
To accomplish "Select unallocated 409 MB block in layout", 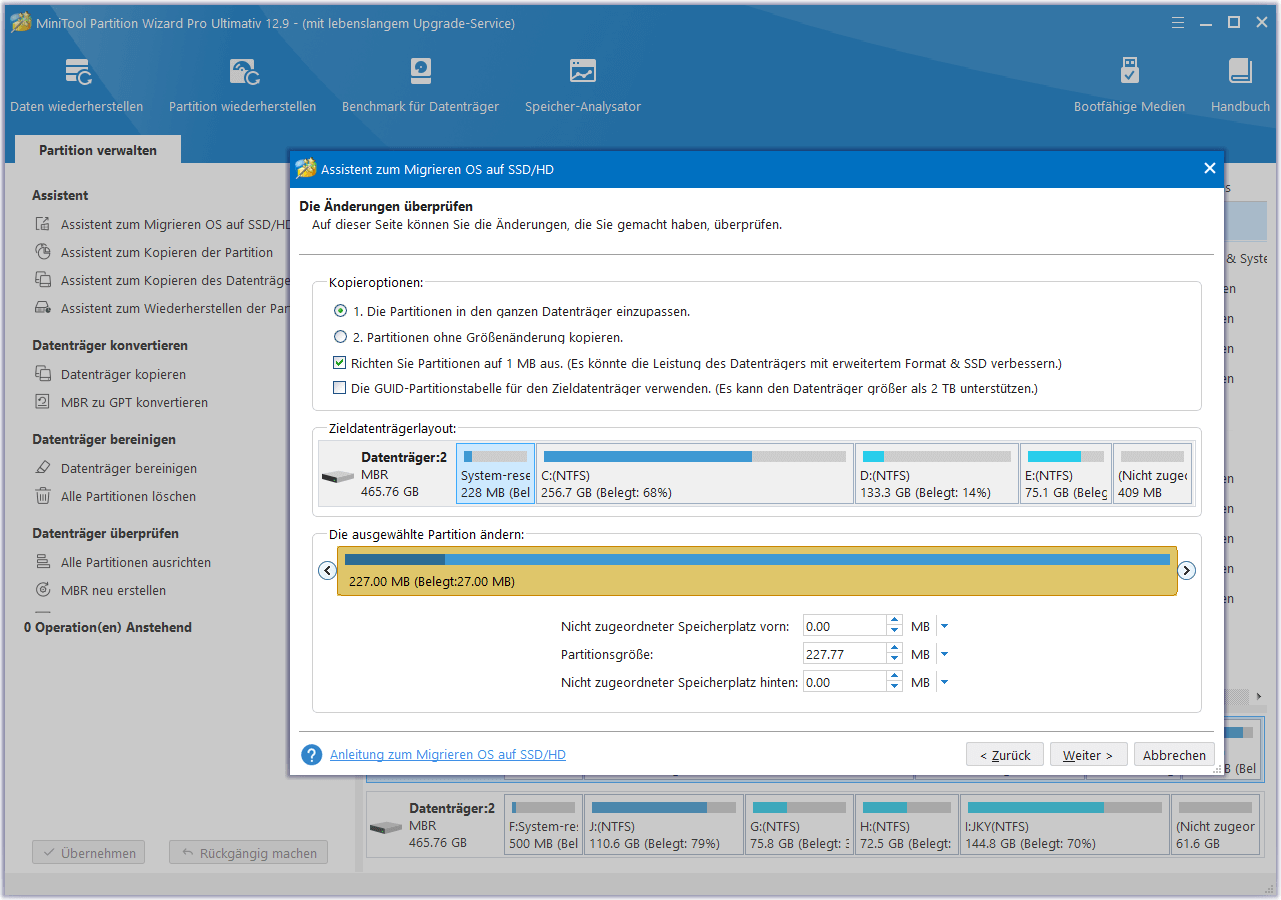I will (1153, 474).
